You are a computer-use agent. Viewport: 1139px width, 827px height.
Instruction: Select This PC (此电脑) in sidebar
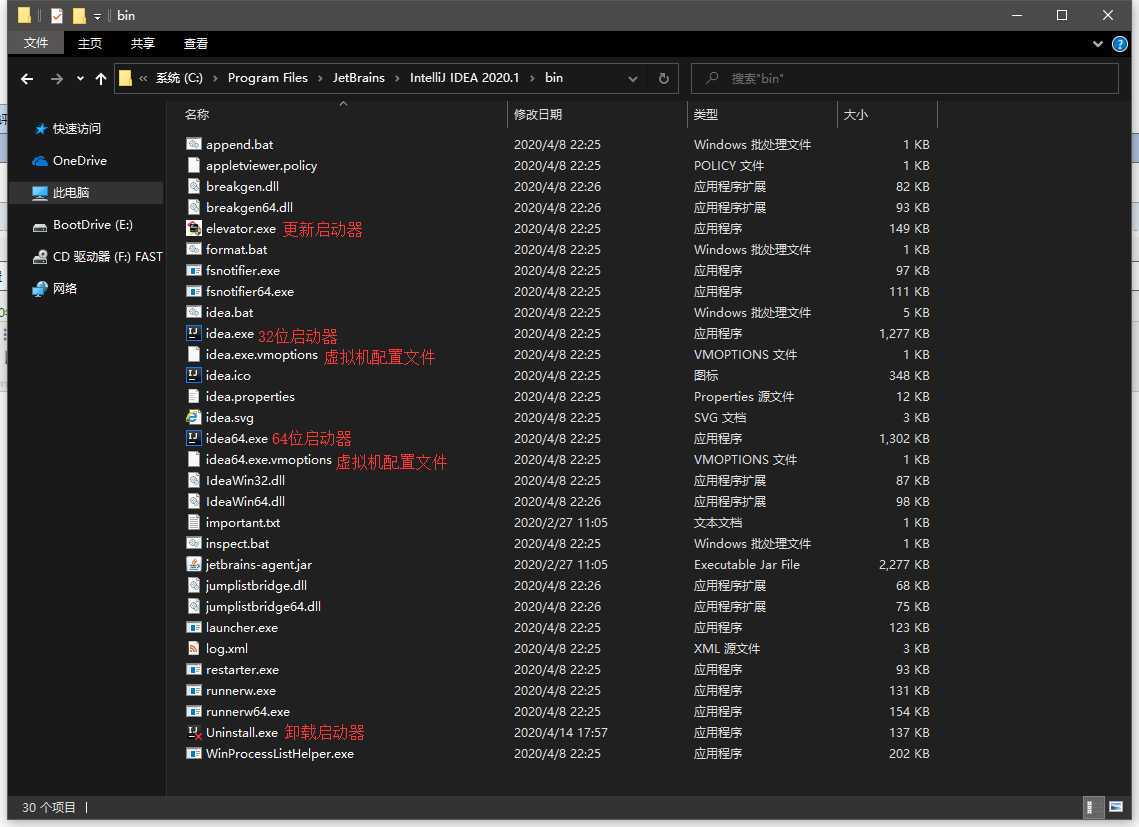[x=86, y=193]
